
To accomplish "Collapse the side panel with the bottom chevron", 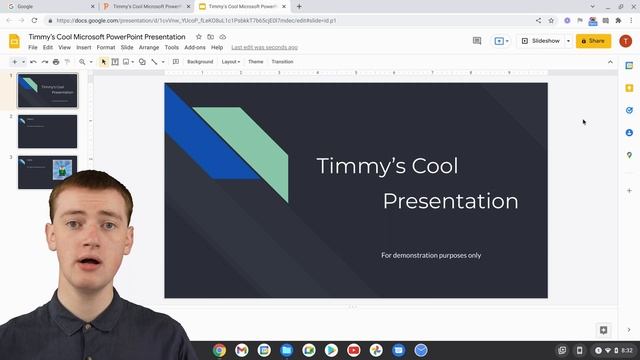I will [x=629, y=330].
